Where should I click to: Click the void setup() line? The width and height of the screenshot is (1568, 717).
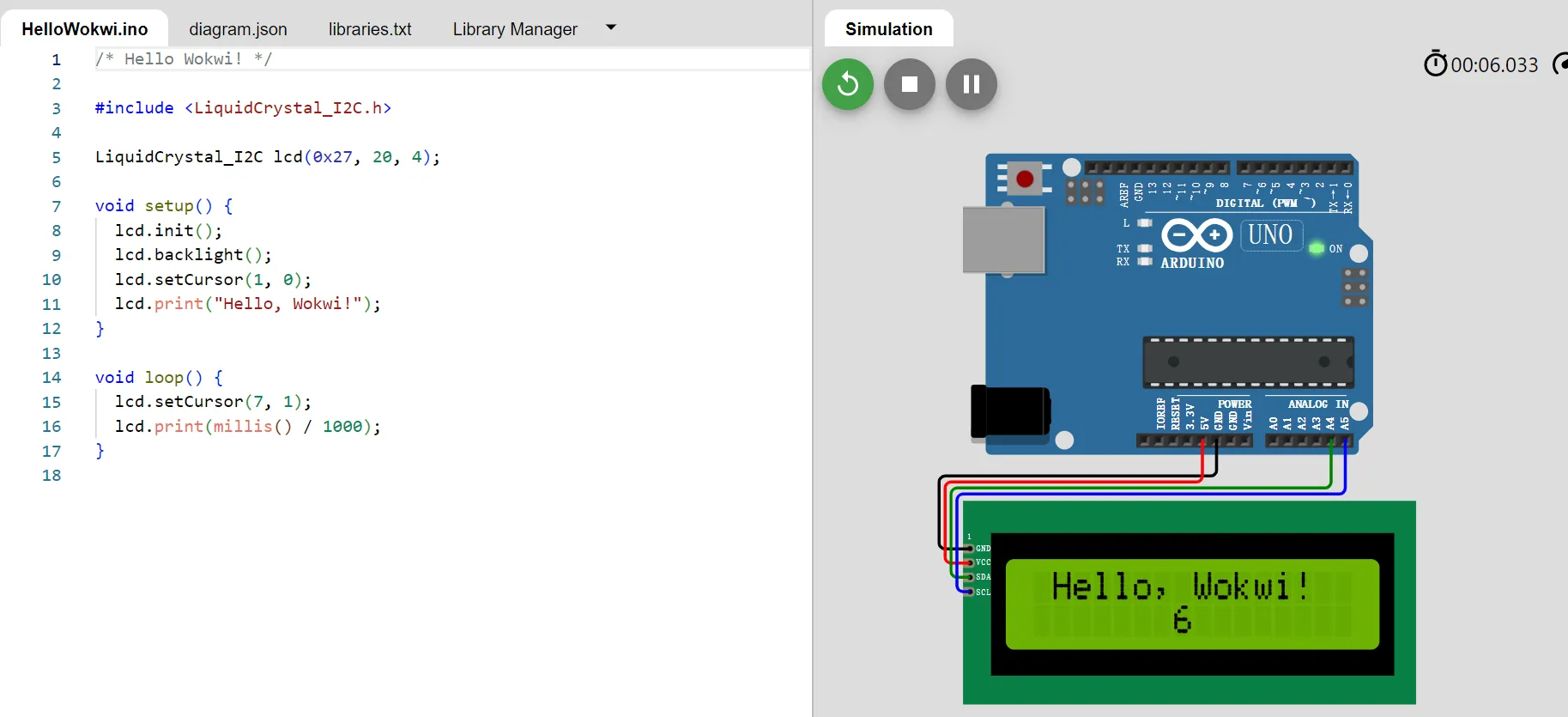pyautogui.click(x=164, y=206)
